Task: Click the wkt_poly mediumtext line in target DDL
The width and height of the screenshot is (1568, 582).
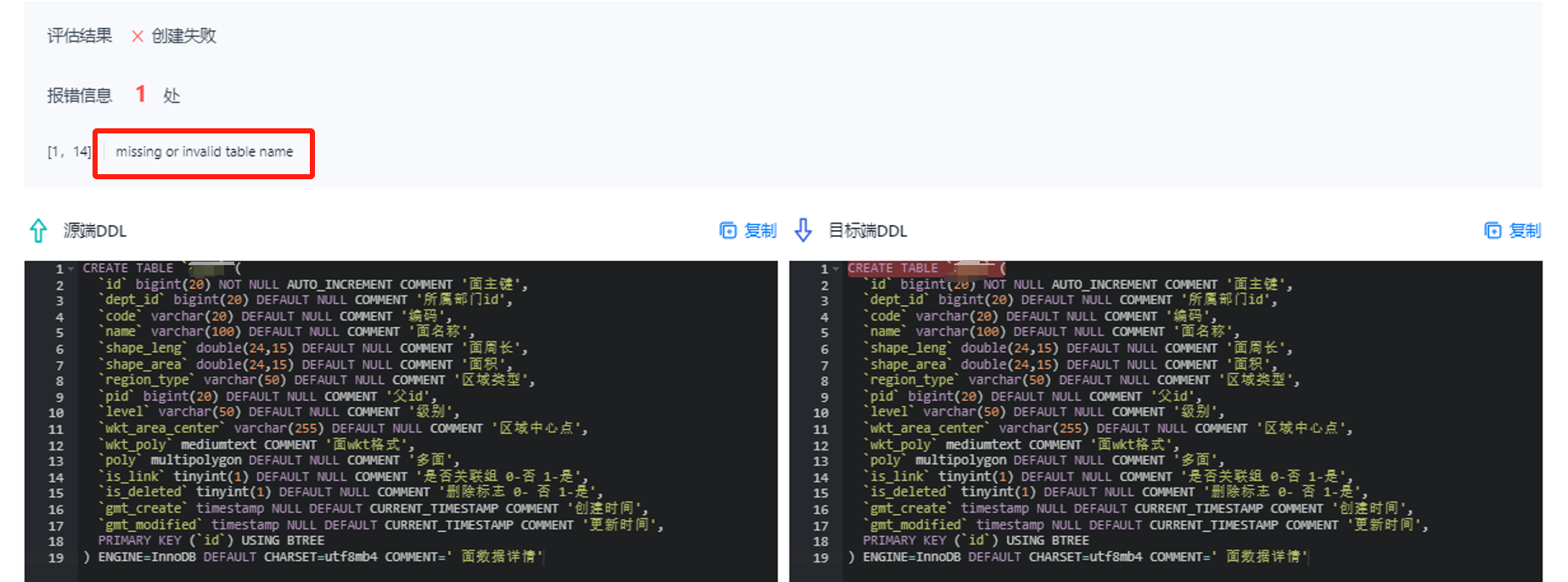Action: (x=1020, y=444)
